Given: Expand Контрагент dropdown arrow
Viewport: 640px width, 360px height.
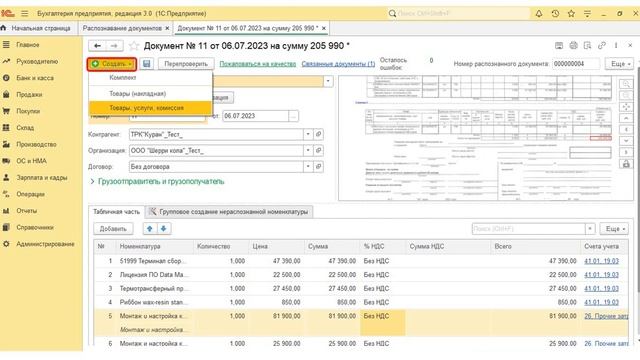Looking at the screenshot, I should point(308,134).
